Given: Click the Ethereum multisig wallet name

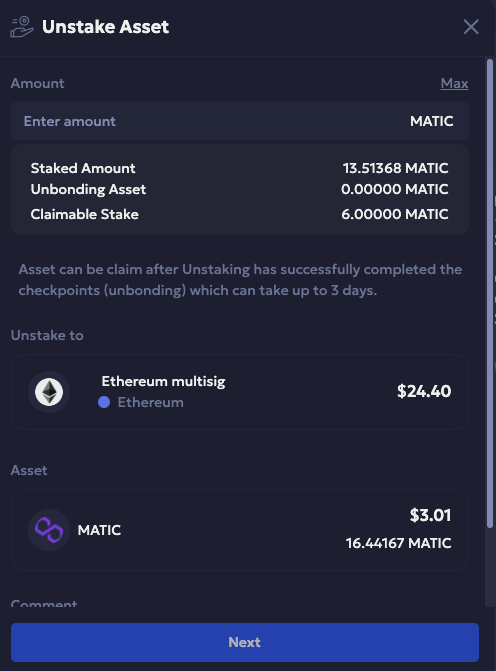Looking at the screenshot, I should coord(163,381).
